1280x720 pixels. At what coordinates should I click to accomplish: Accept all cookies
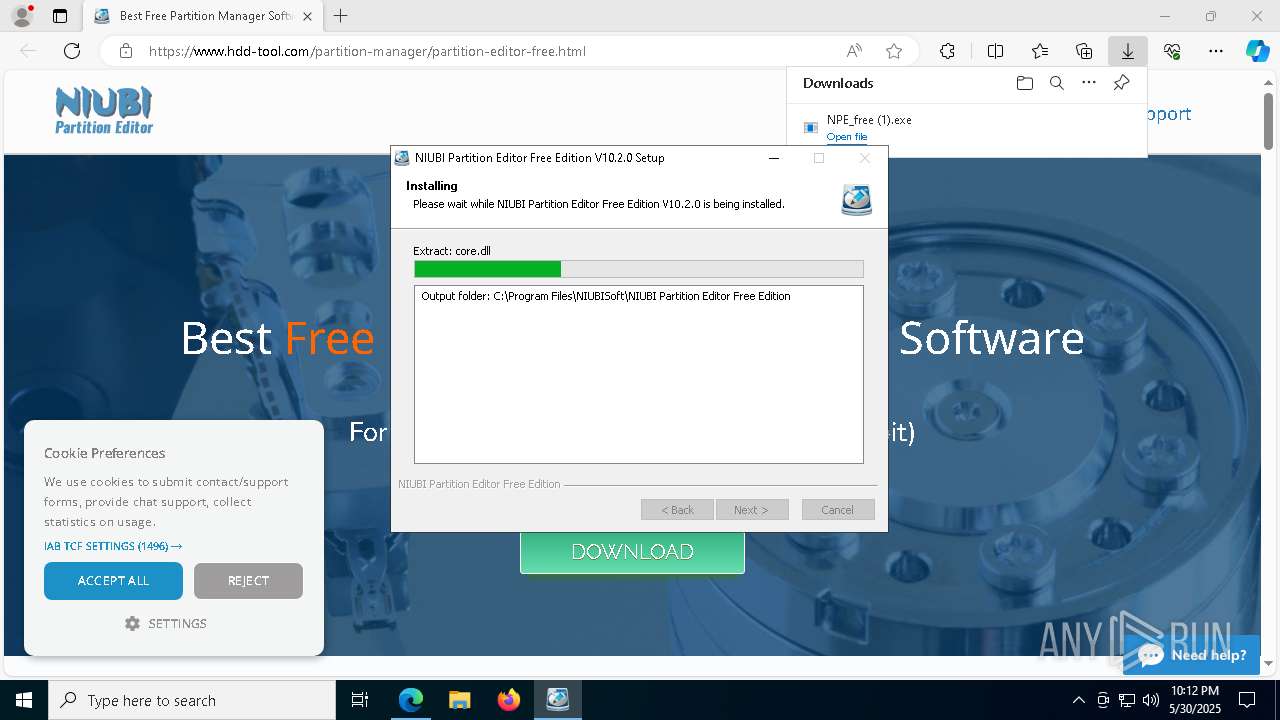tap(113, 581)
